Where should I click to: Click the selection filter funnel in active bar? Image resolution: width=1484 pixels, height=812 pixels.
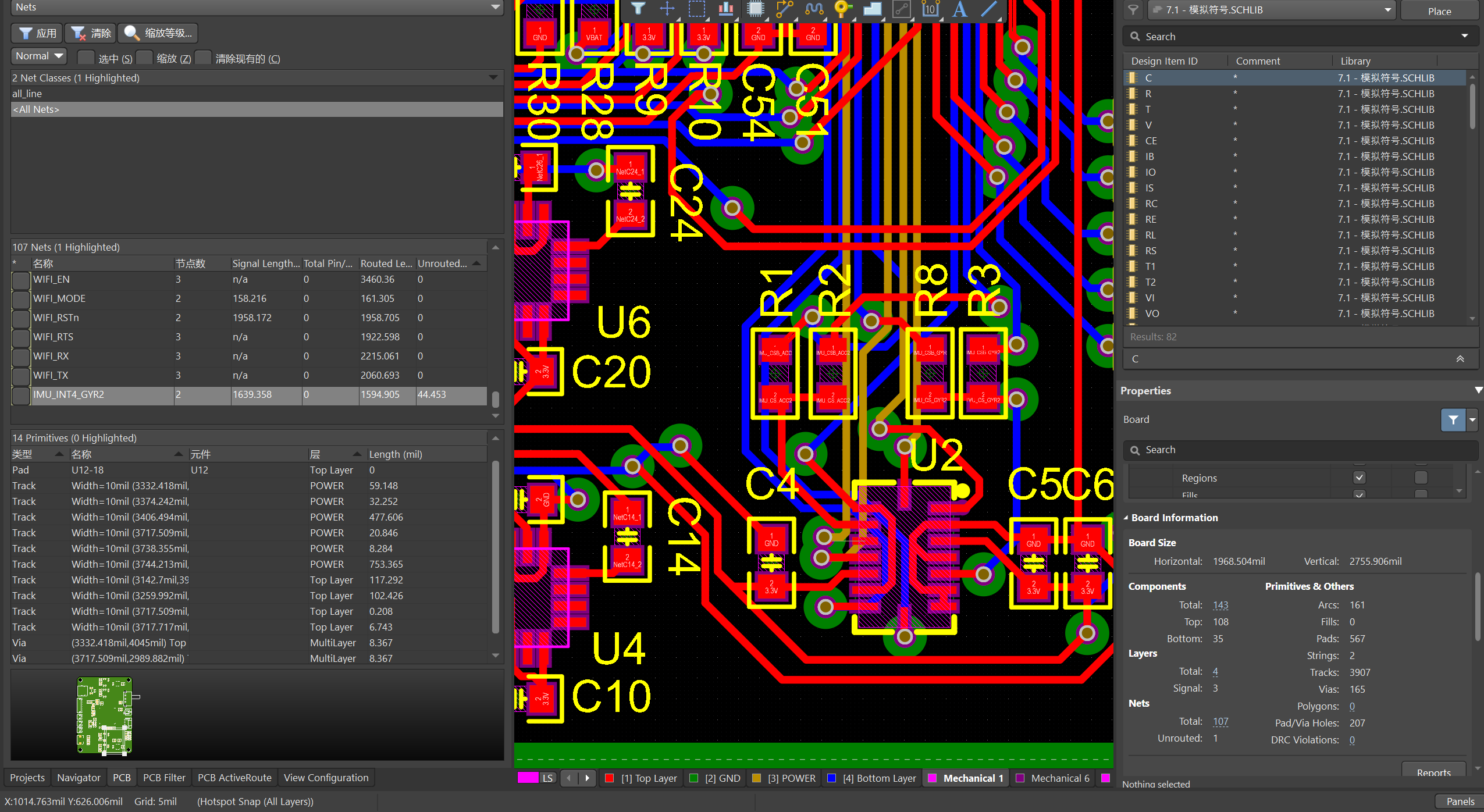(638, 8)
